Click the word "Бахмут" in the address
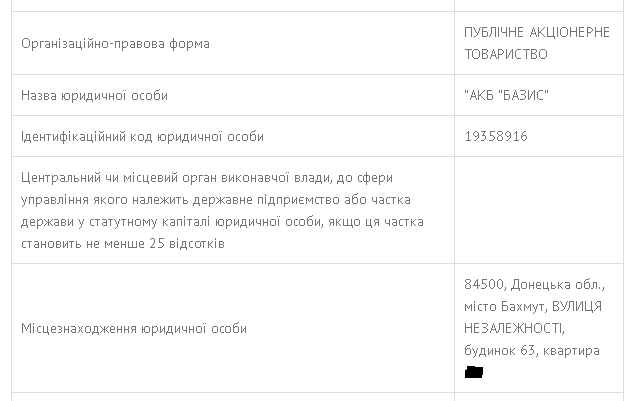Image resolution: width=635 pixels, height=401 pixels. pos(521,306)
